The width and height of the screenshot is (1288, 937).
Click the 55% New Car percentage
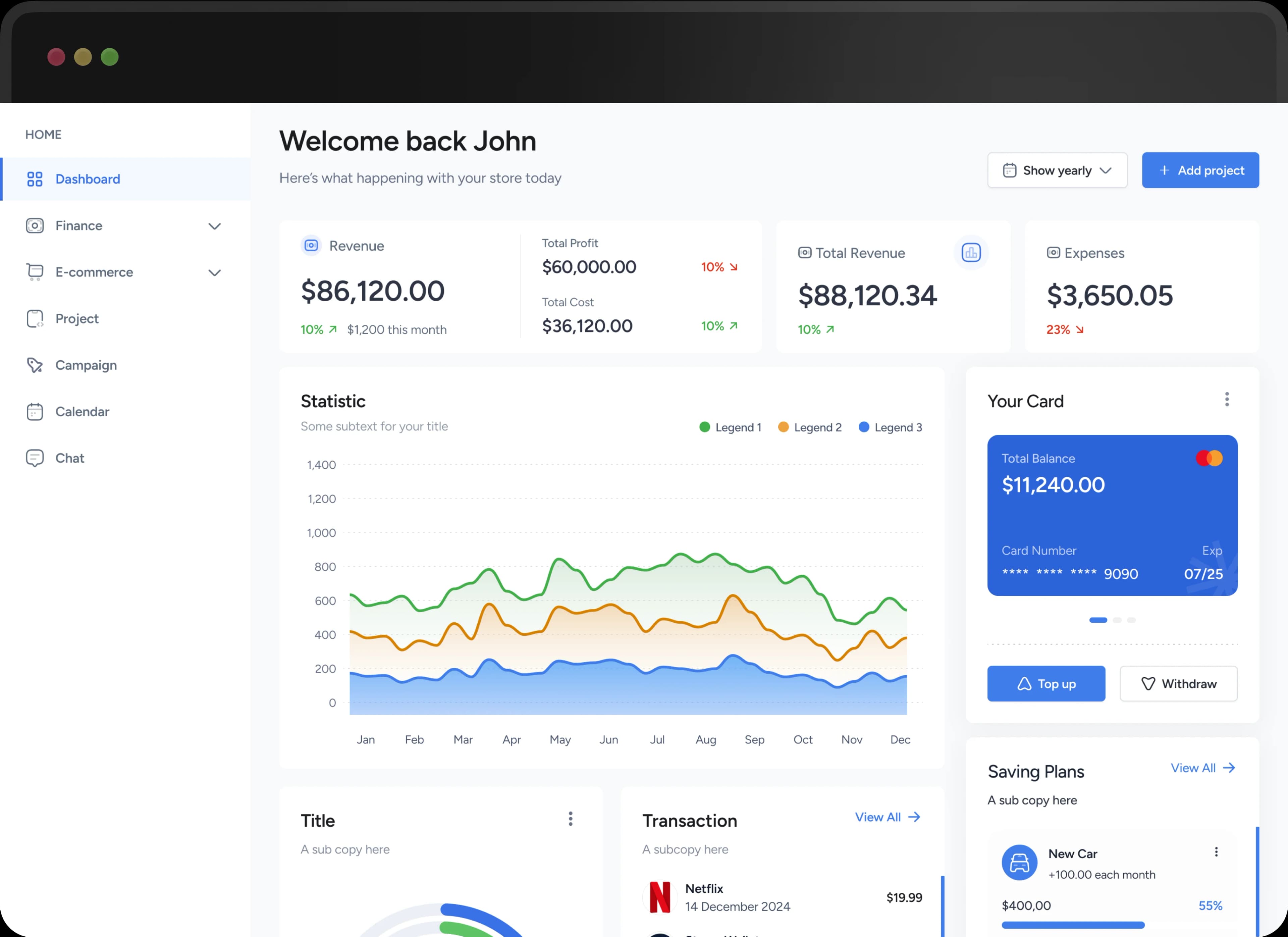(x=1210, y=906)
